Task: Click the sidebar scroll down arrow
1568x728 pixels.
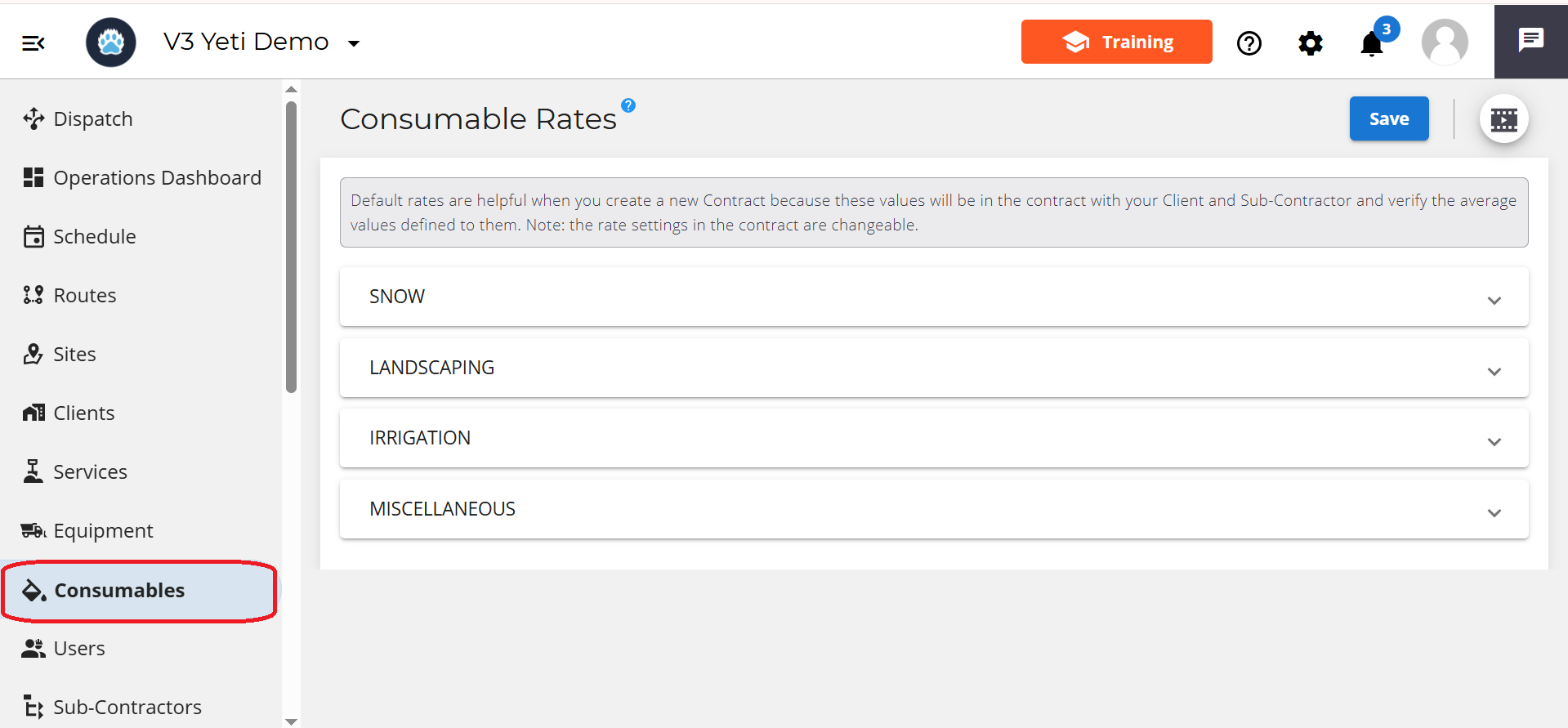Action: pos(291,721)
